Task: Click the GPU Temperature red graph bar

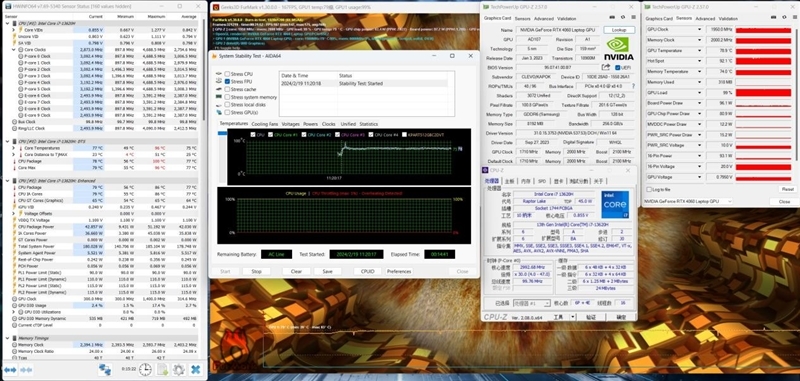Action: point(763,51)
